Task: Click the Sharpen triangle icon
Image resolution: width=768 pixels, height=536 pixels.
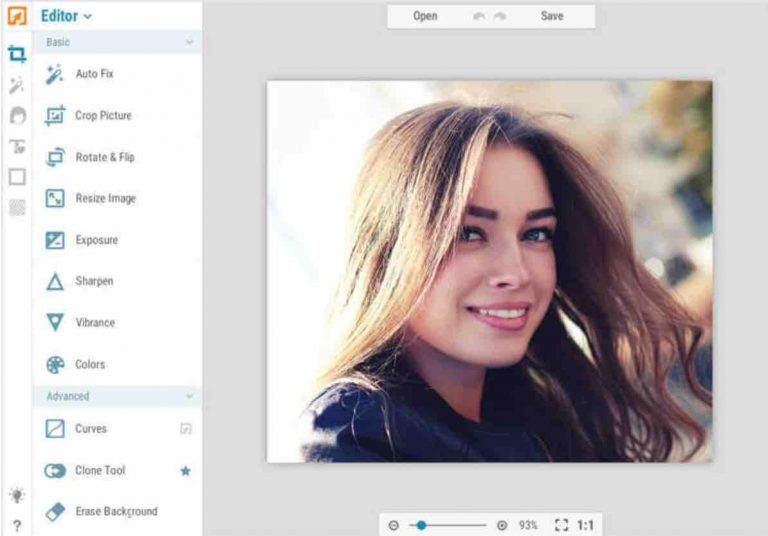Action: pos(55,282)
